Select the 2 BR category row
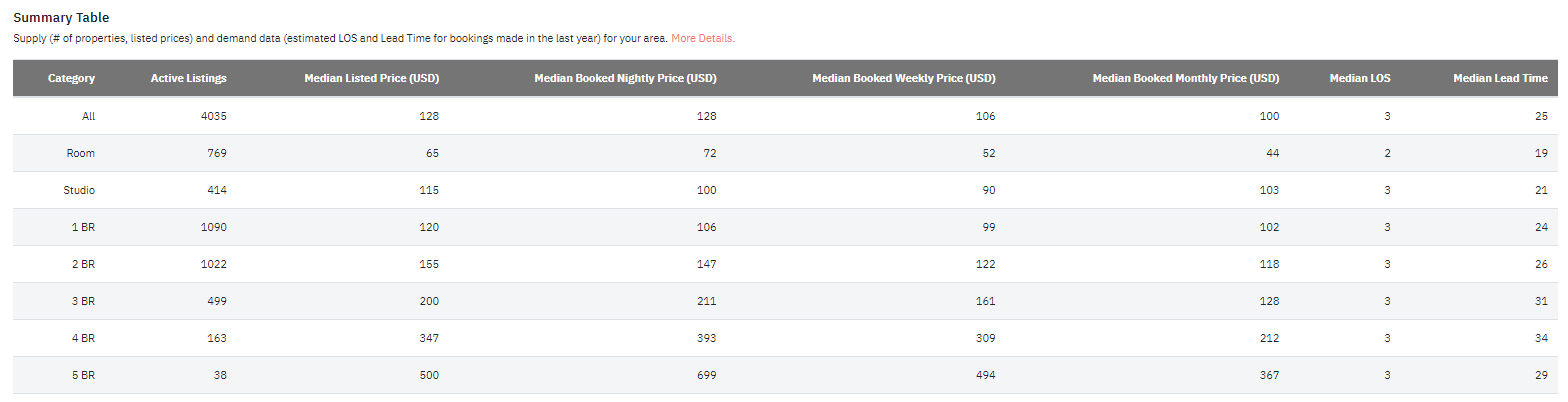Image resolution: width=1568 pixels, height=402 pixels. [785, 264]
